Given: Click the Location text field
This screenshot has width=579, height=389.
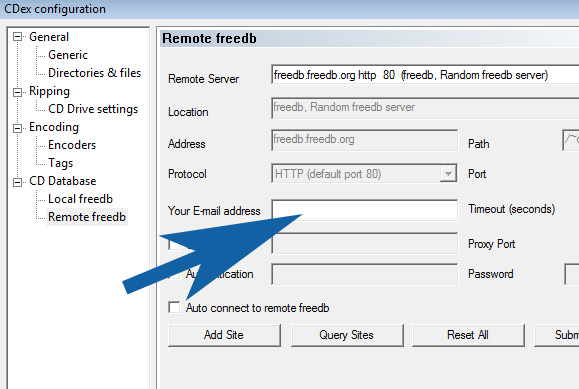Looking at the screenshot, I should pos(425,108).
